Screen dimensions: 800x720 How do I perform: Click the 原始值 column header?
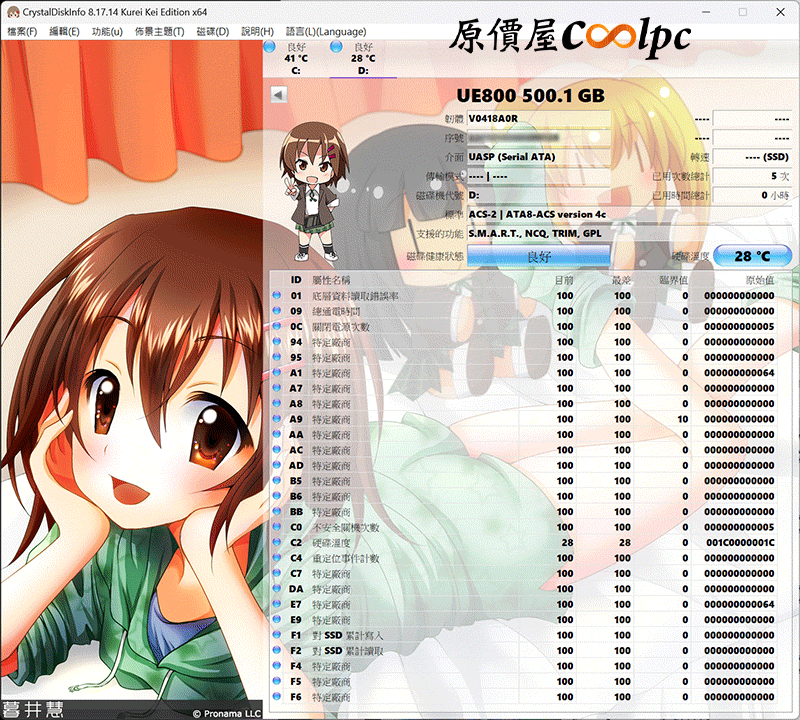tap(760, 280)
